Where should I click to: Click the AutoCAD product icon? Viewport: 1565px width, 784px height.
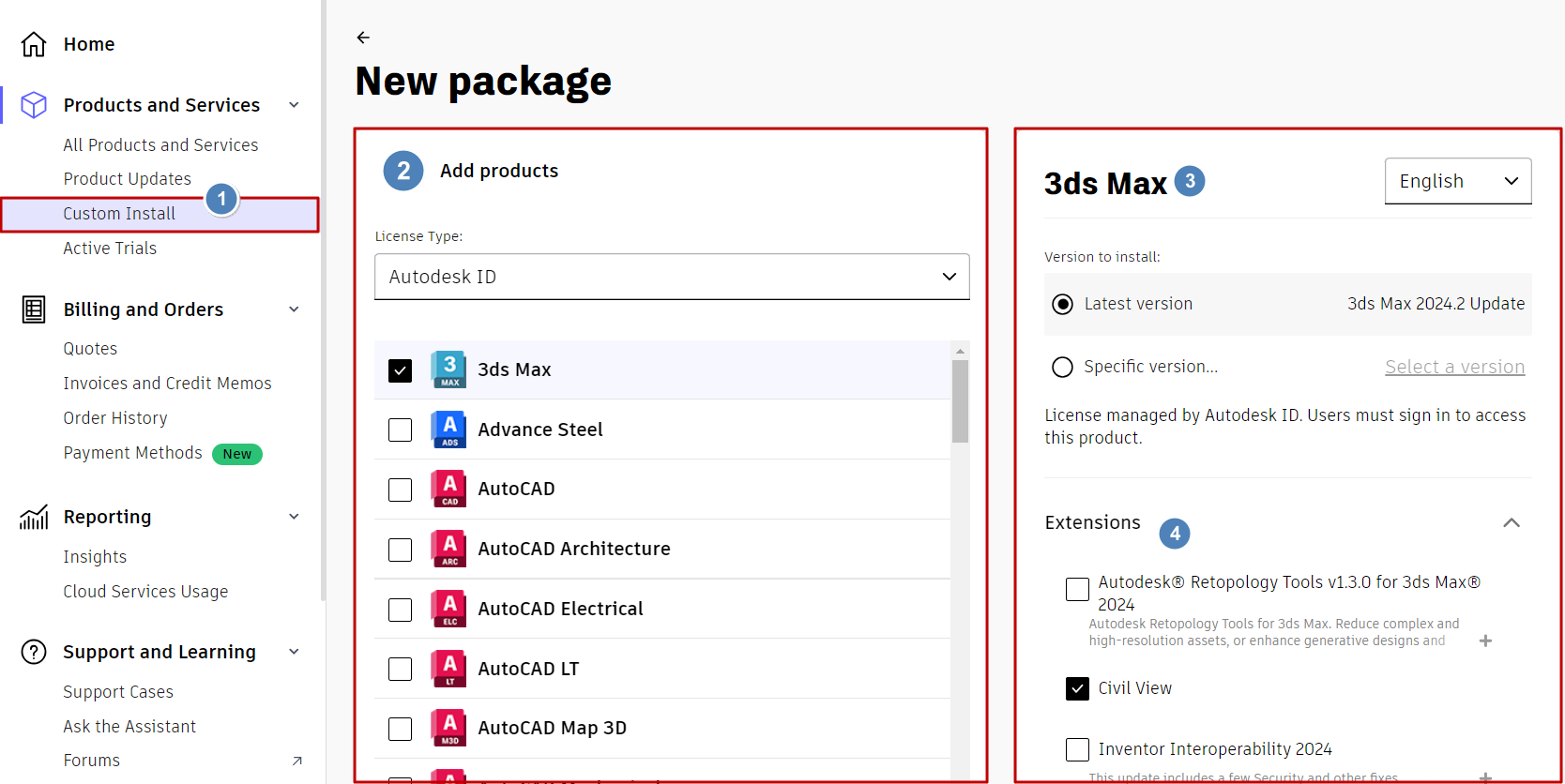click(449, 489)
